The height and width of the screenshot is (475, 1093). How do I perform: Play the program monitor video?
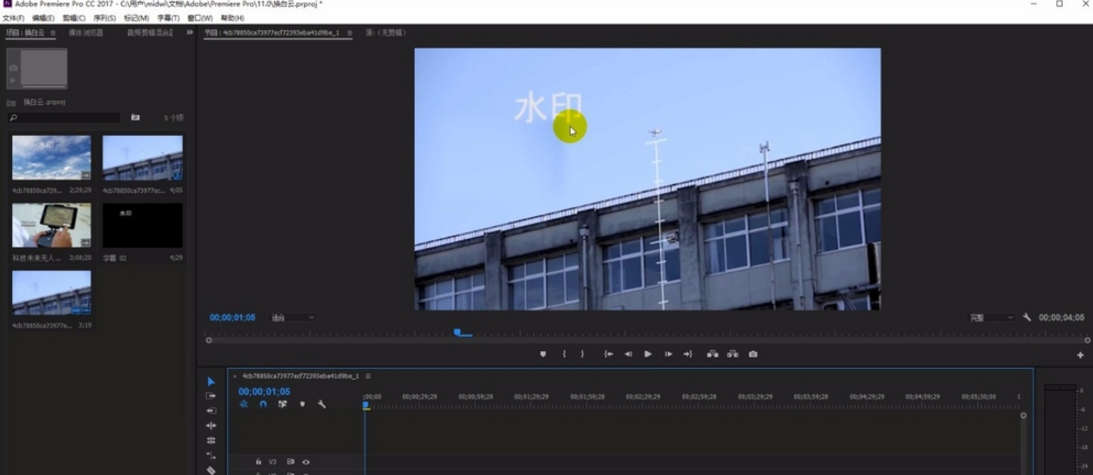[648, 354]
